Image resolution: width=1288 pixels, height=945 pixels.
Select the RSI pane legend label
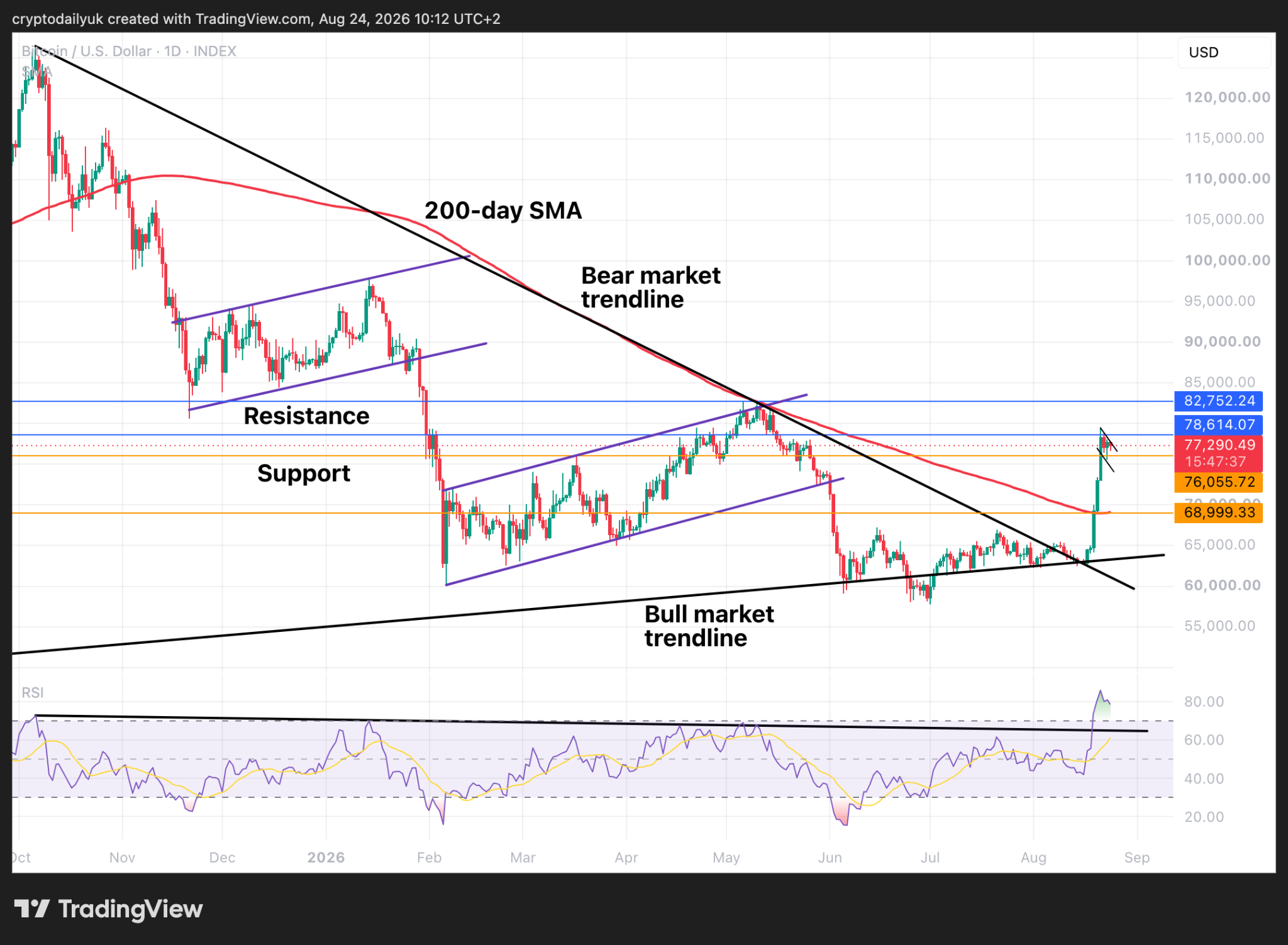[33, 692]
